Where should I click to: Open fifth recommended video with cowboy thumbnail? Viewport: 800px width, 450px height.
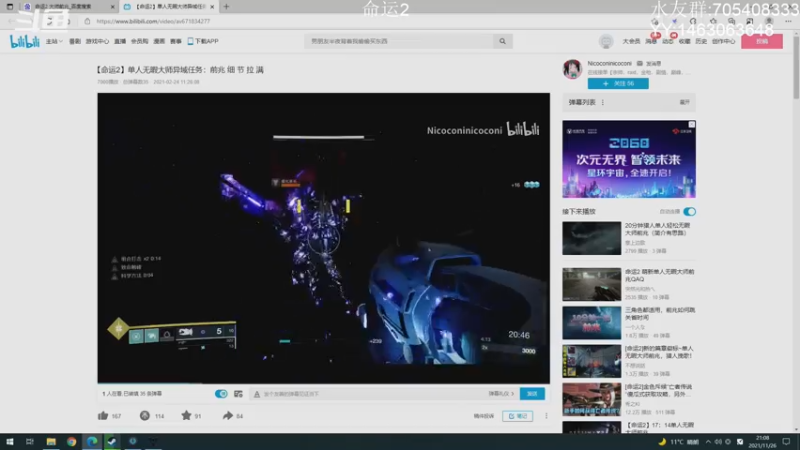coord(592,399)
